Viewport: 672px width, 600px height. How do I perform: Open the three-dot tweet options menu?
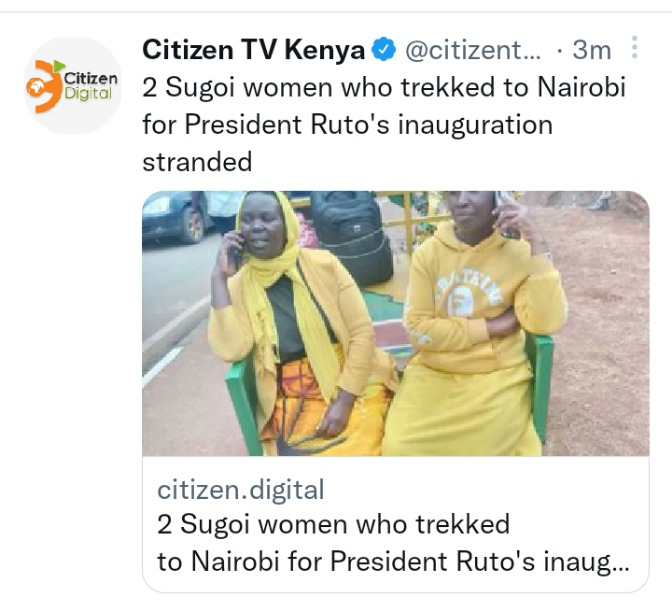[x=635, y=47]
